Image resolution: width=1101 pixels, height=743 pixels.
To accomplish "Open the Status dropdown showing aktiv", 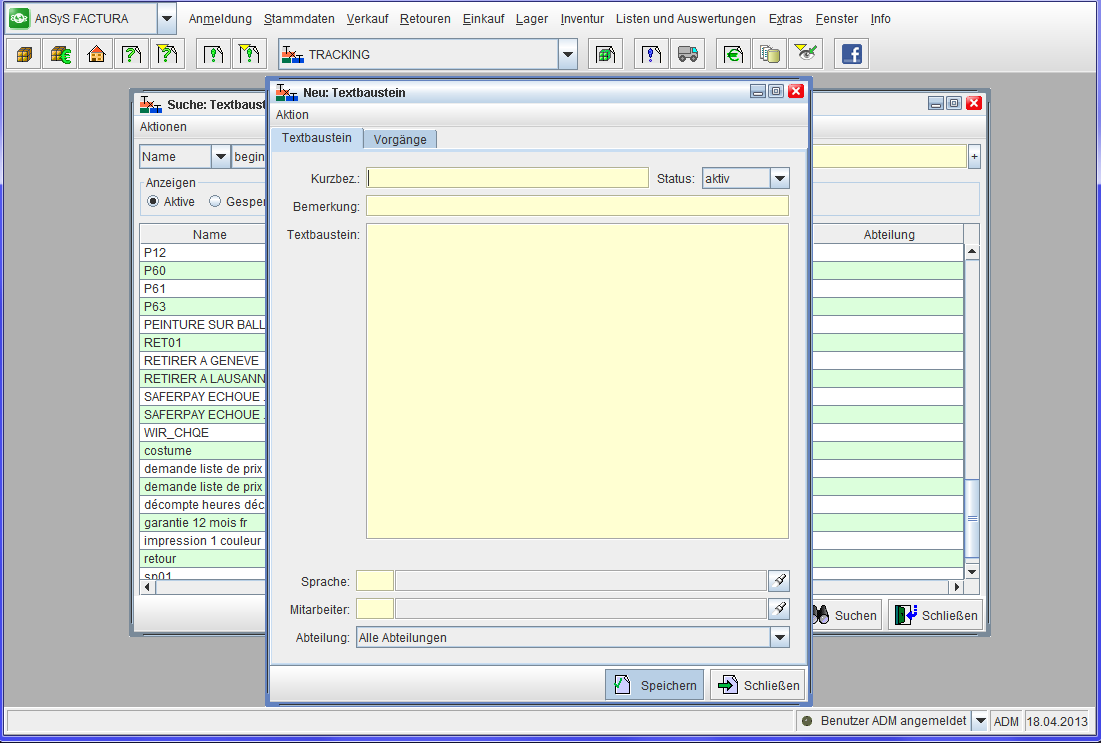I will [x=780, y=178].
